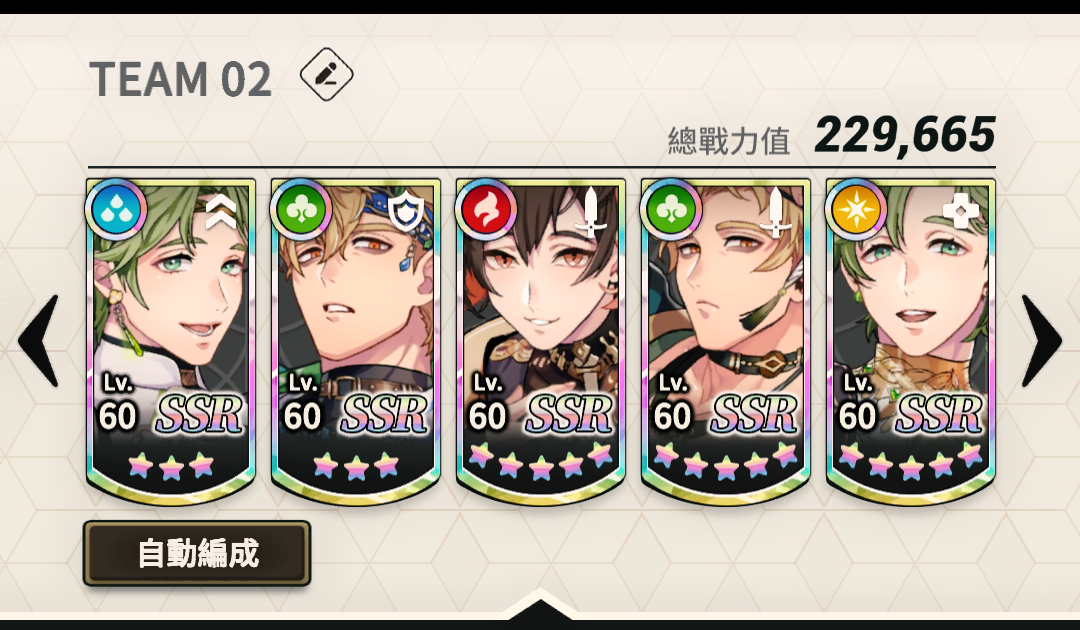Click the double chevron support icon on first card

tap(221, 211)
